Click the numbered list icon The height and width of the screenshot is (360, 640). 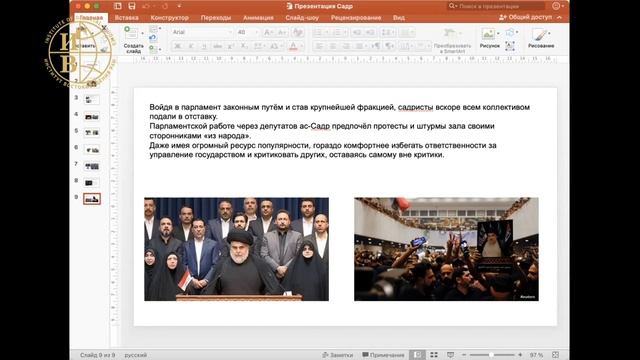(x=337, y=32)
